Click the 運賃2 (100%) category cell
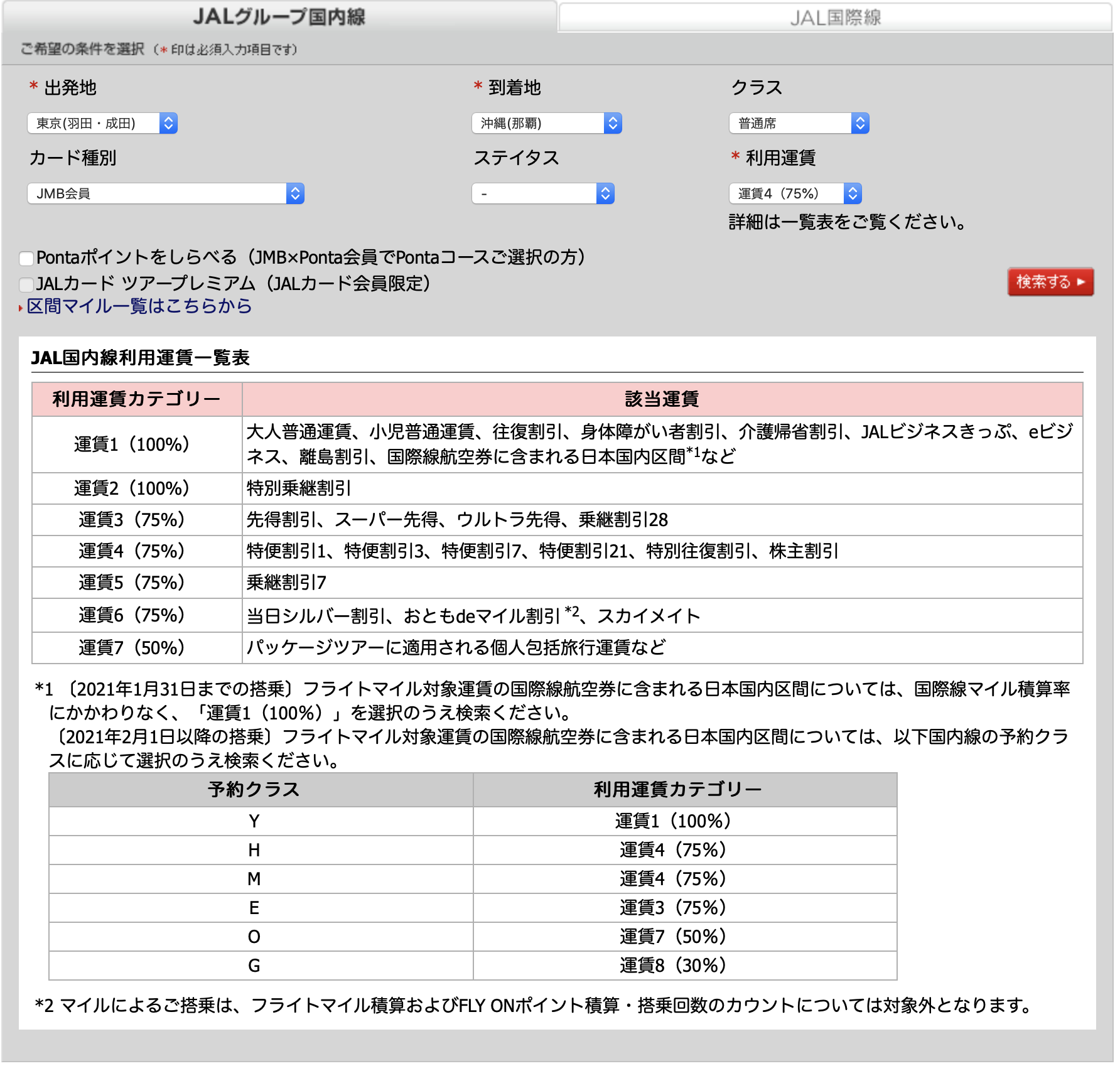1120x1066 pixels. point(137,488)
